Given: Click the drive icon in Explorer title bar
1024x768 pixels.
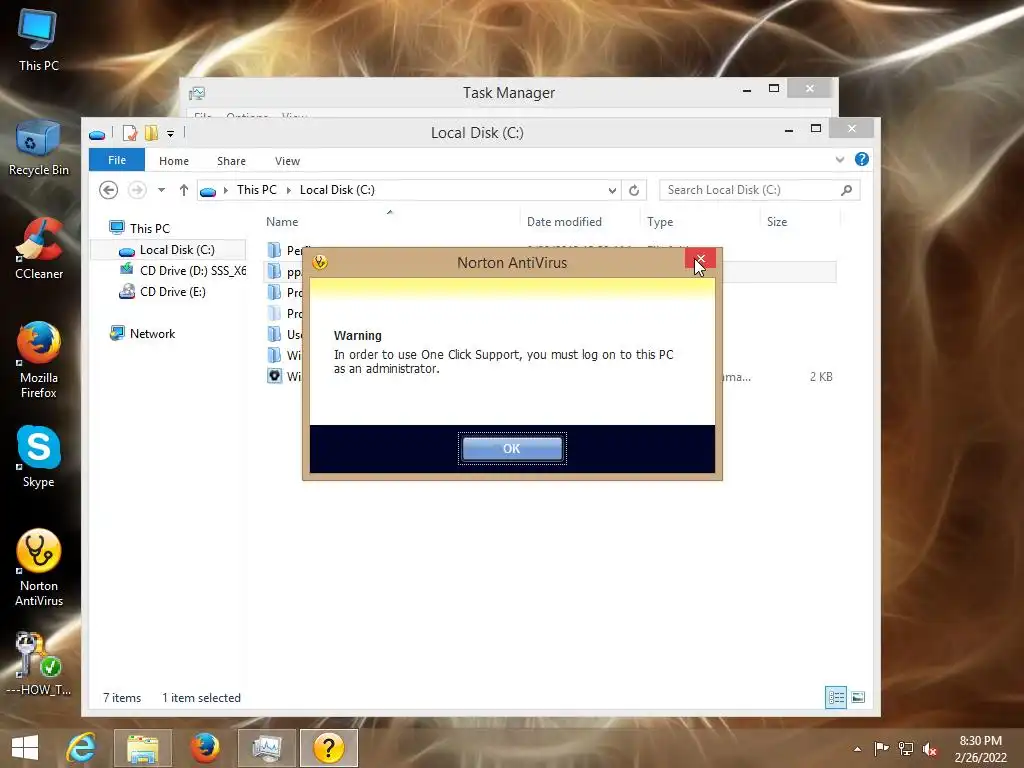Looking at the screenshot, I should (x=97, y=135).
